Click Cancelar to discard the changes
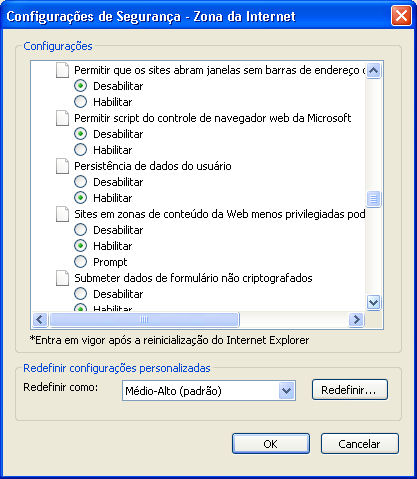Screen dimensions: 417x479 point(360,444)
